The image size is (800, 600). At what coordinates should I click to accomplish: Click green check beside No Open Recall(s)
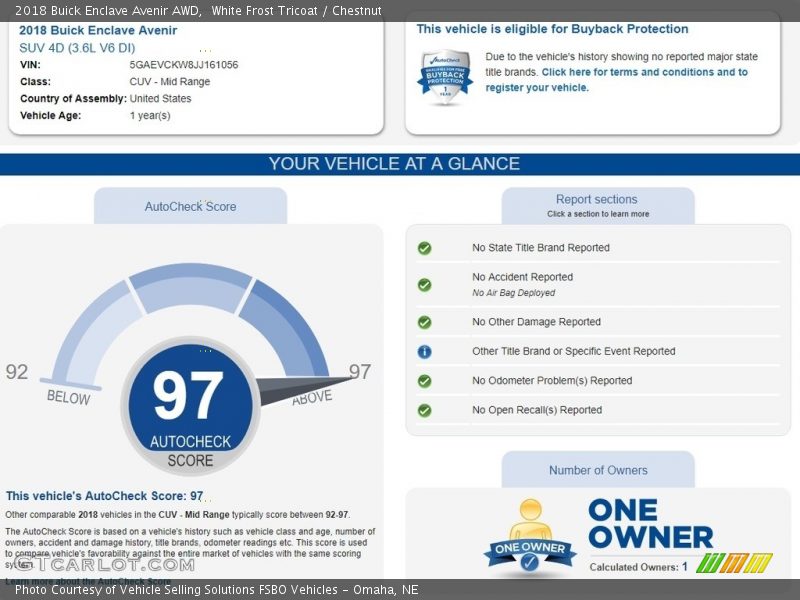[x=424, y=411]
